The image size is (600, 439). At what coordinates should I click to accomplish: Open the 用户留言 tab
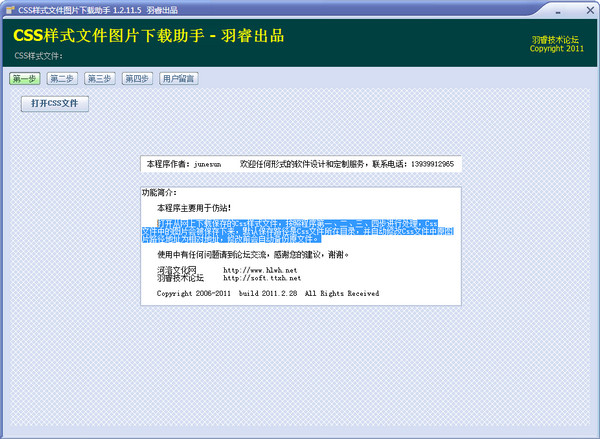click(x=178, y=79)
